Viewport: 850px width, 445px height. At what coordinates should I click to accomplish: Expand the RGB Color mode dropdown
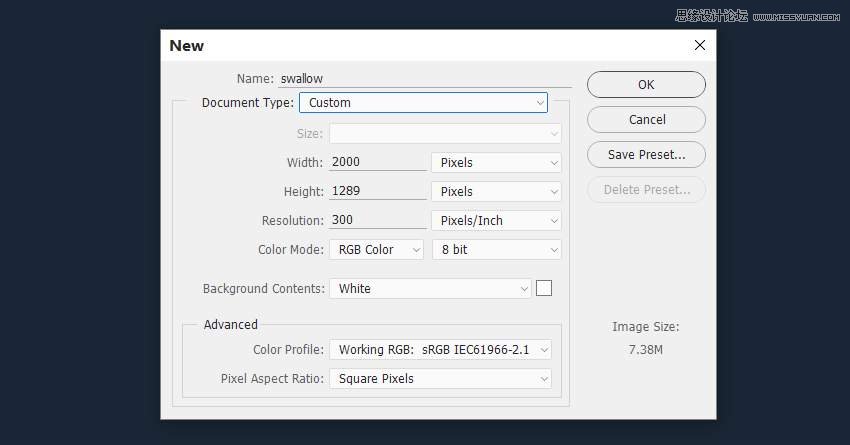[x=376, y=249]
